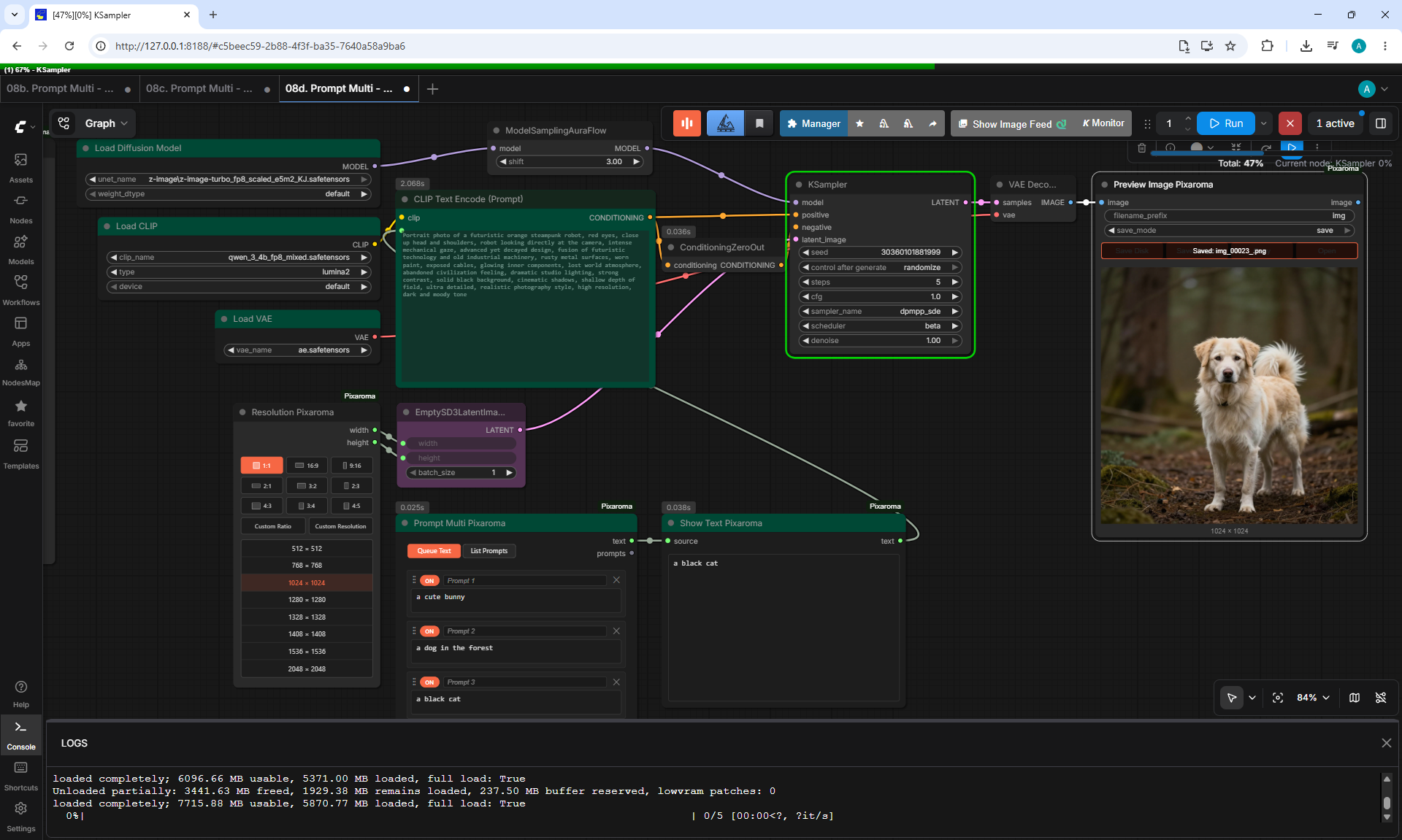Open the browser new tab button
1402x840 pixels.
(x=213, y=15)
